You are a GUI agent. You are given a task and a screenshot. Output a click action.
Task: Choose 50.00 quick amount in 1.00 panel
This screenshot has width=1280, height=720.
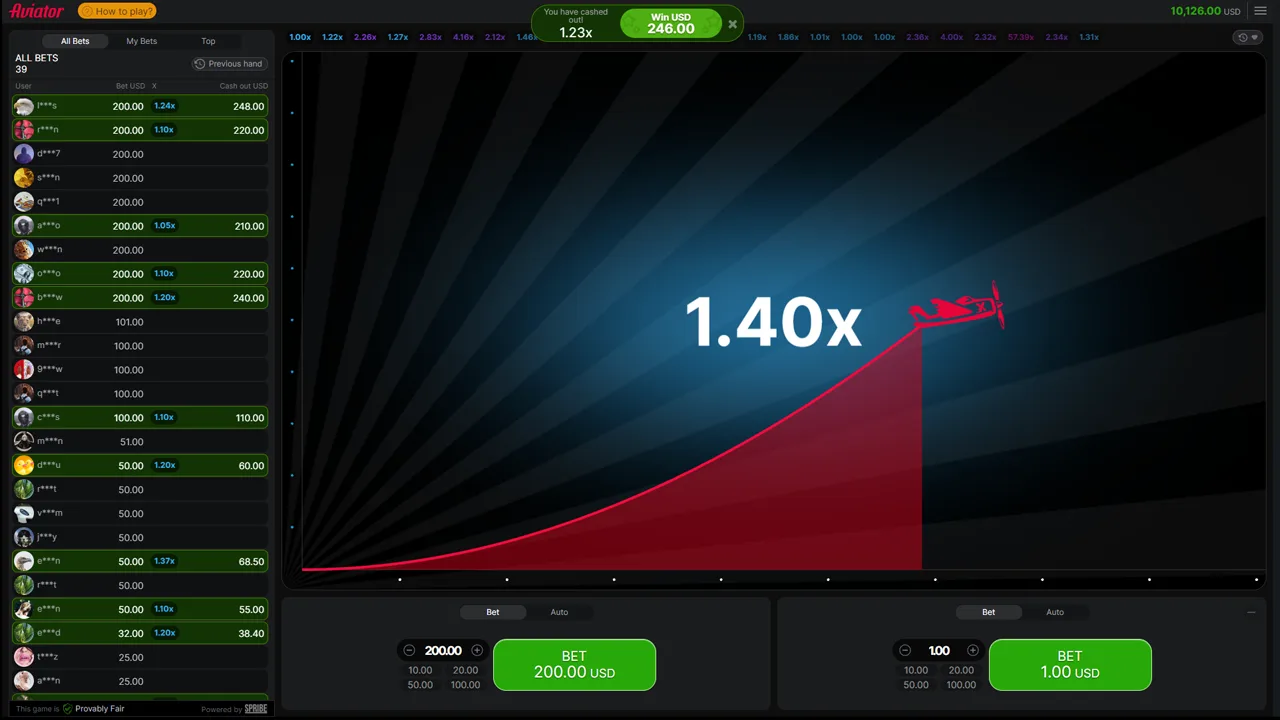click(916, 685)
